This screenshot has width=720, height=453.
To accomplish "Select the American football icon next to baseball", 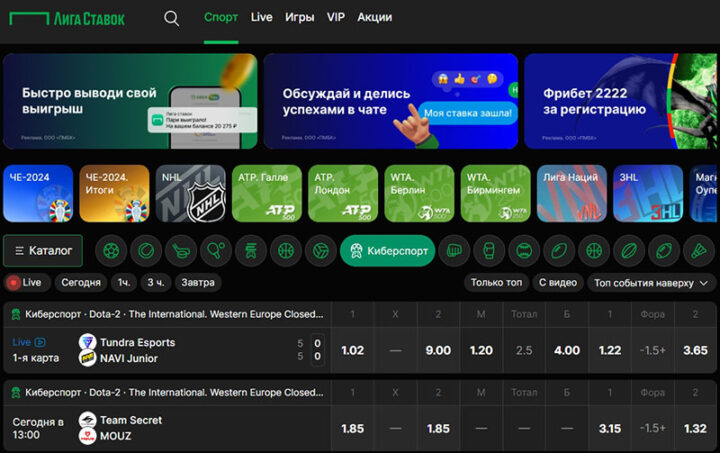I will (x=559, y=251).
